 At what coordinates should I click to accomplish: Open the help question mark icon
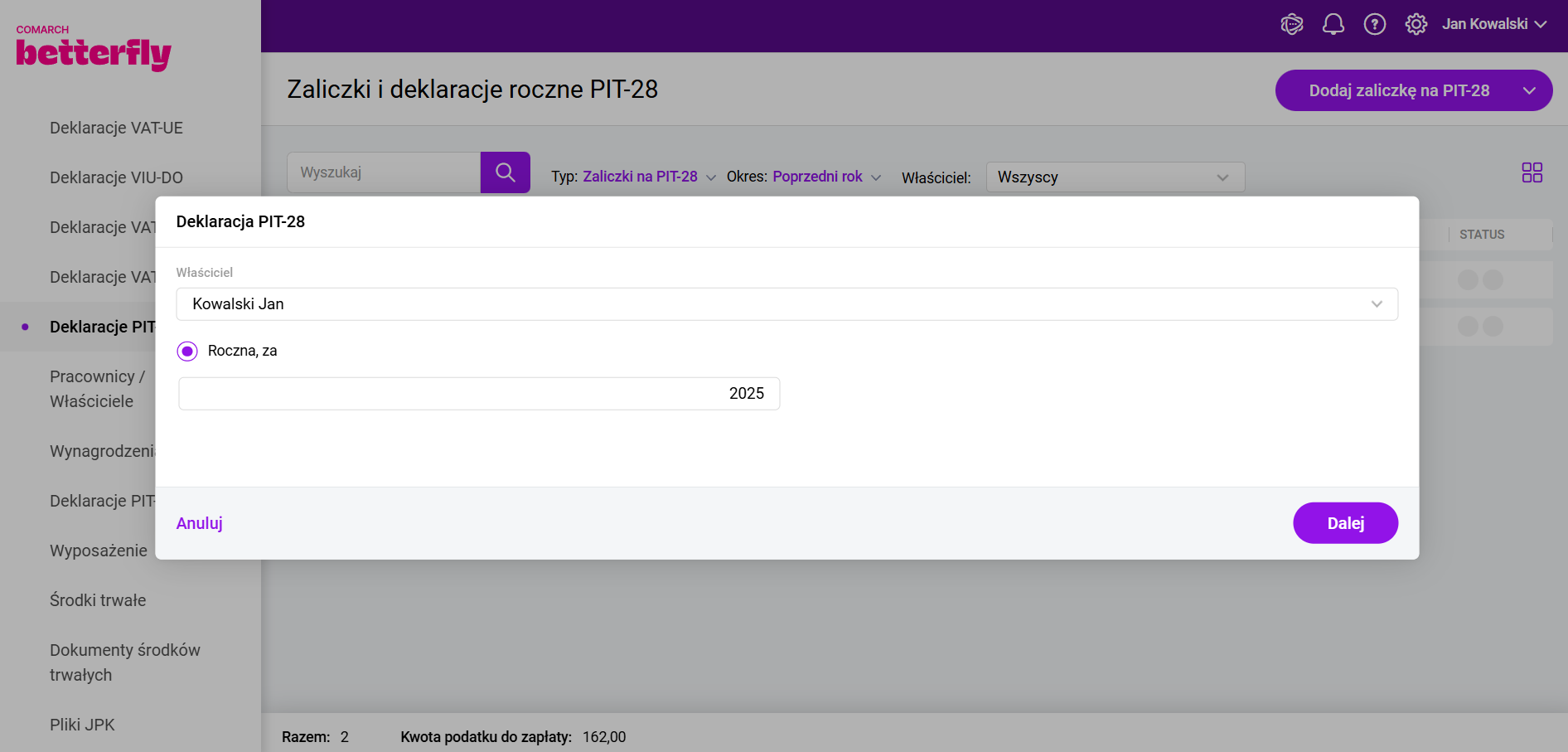pyautogui.click(x=1374, y=25)
